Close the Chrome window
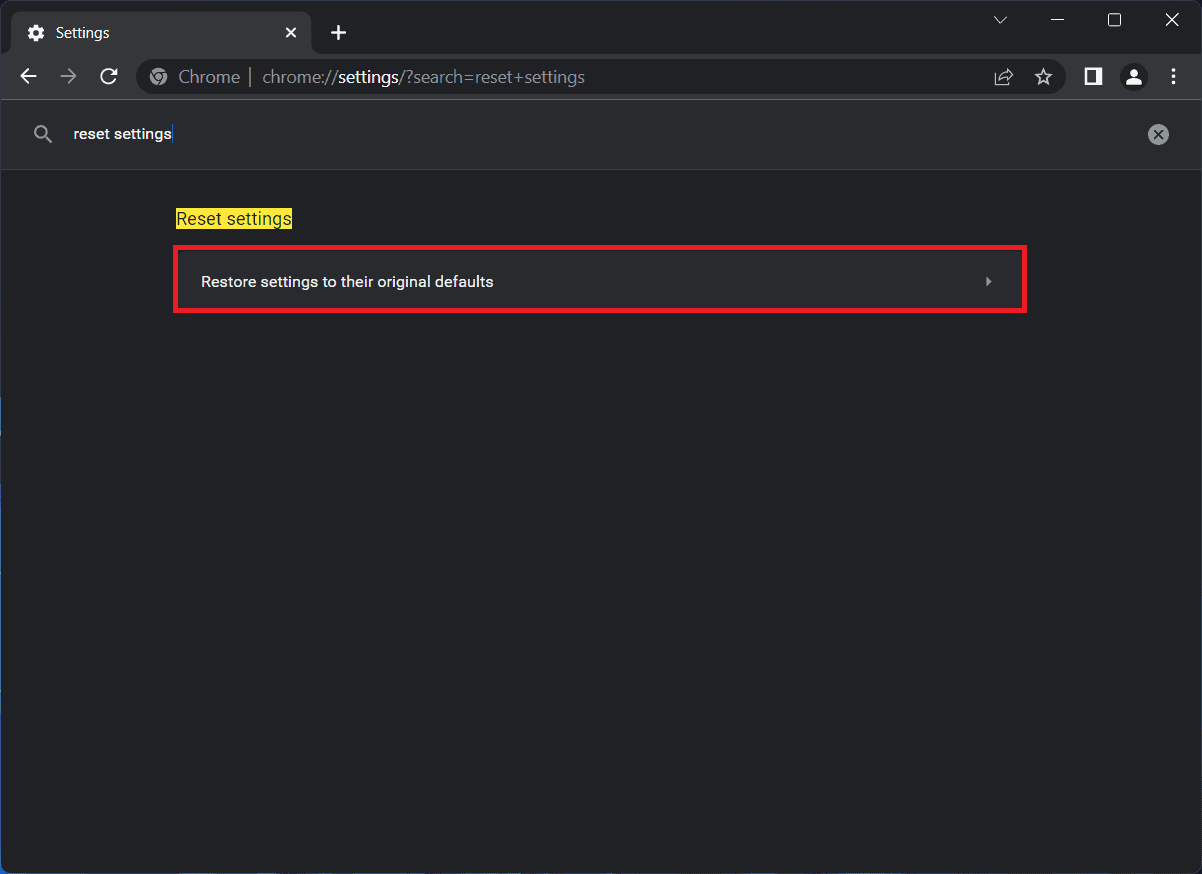1202x874 pixels. click(1172, 20)
